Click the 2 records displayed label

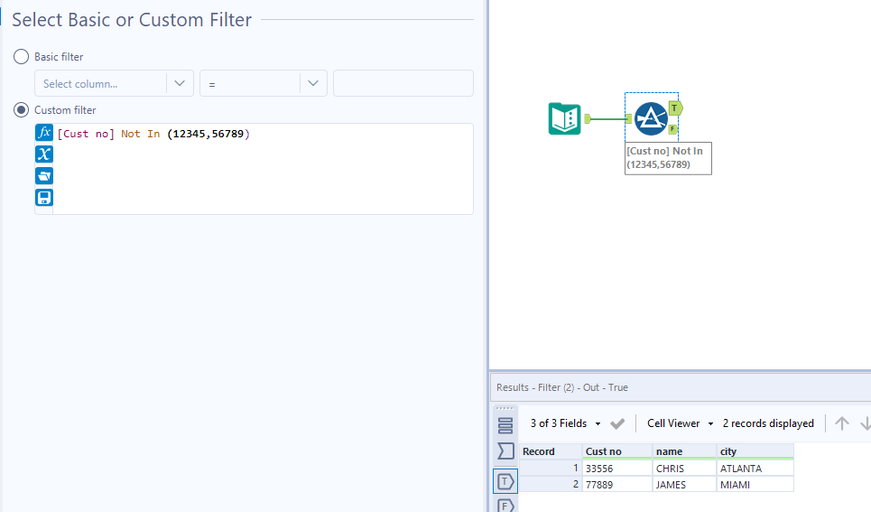[768, 423]
